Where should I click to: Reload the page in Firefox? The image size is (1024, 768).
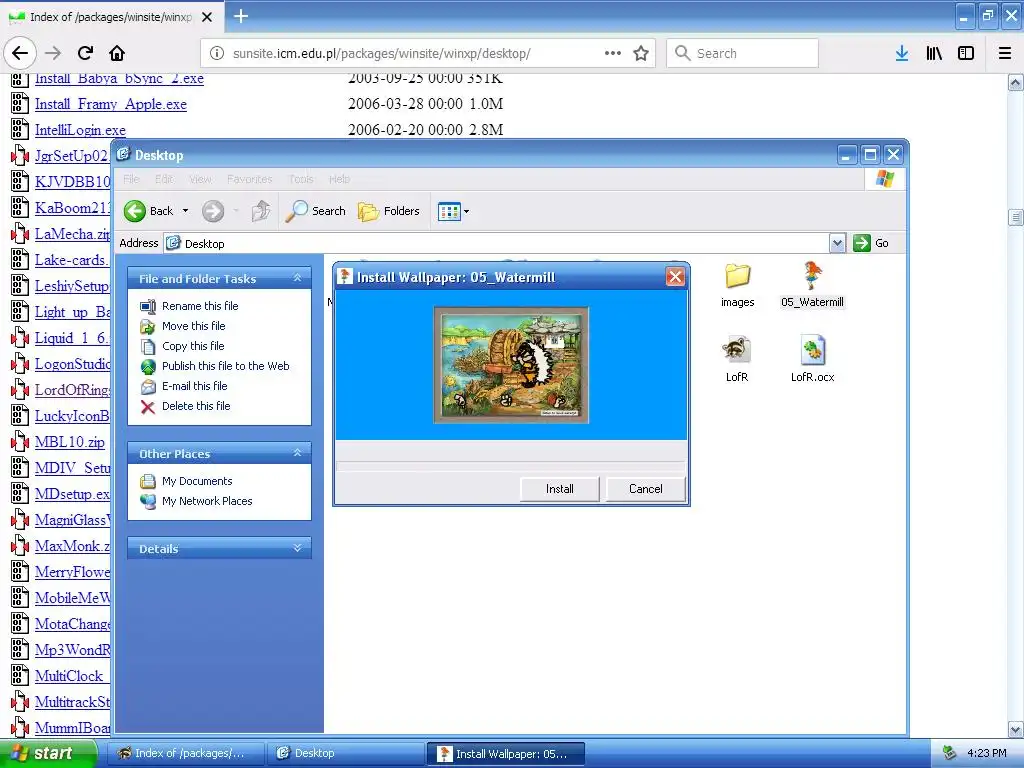pos(86,53)
